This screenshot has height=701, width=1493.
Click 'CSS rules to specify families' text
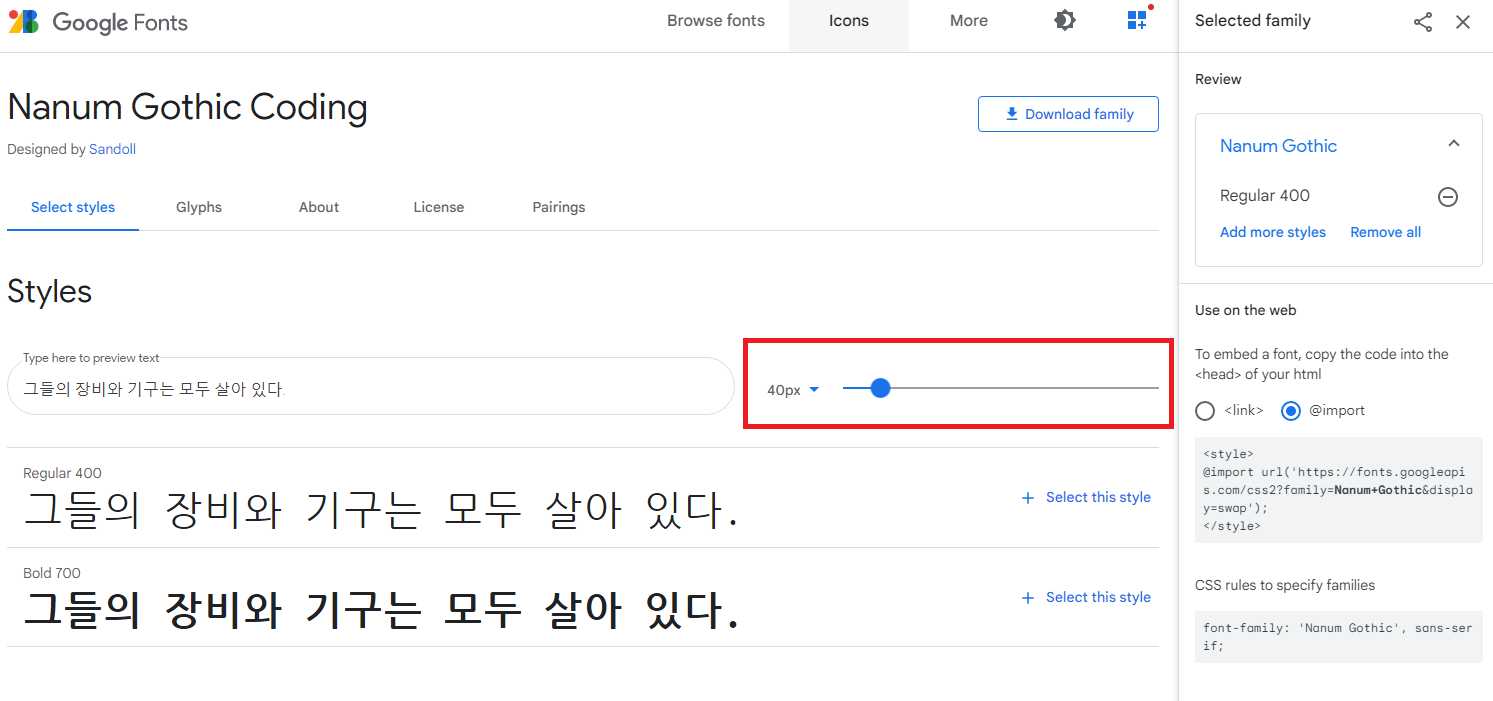tap(1285, 585)
